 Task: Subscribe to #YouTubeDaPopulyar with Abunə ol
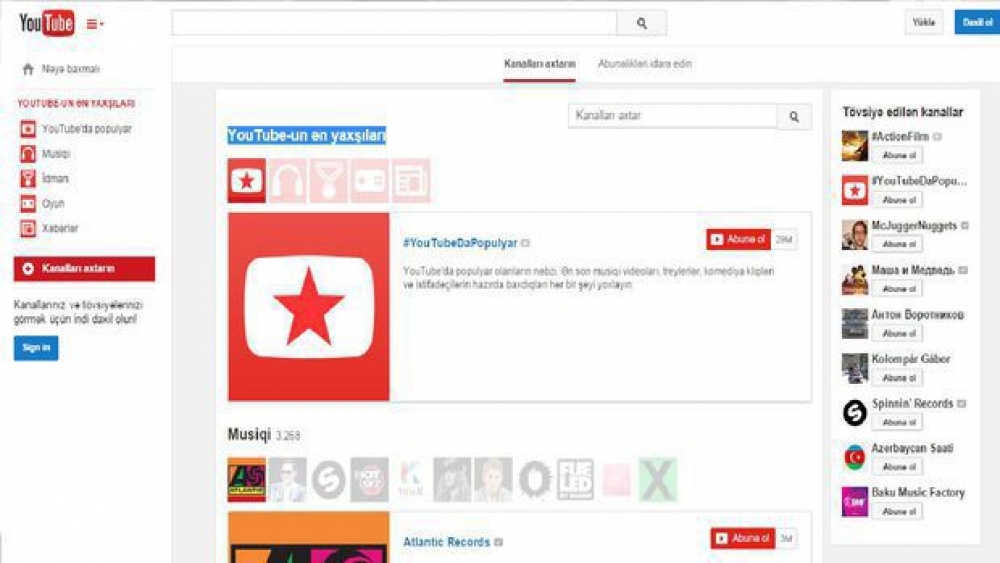pyautogui.click(x=739, y=240)
